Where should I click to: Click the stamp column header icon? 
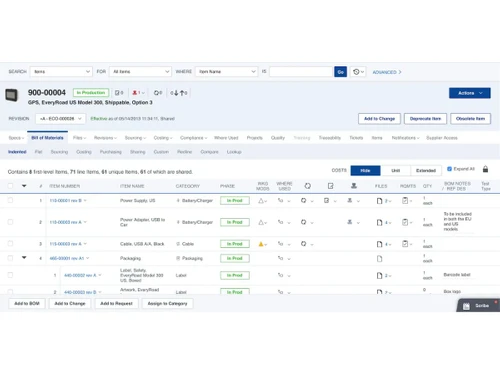click(x=354, y=186)
